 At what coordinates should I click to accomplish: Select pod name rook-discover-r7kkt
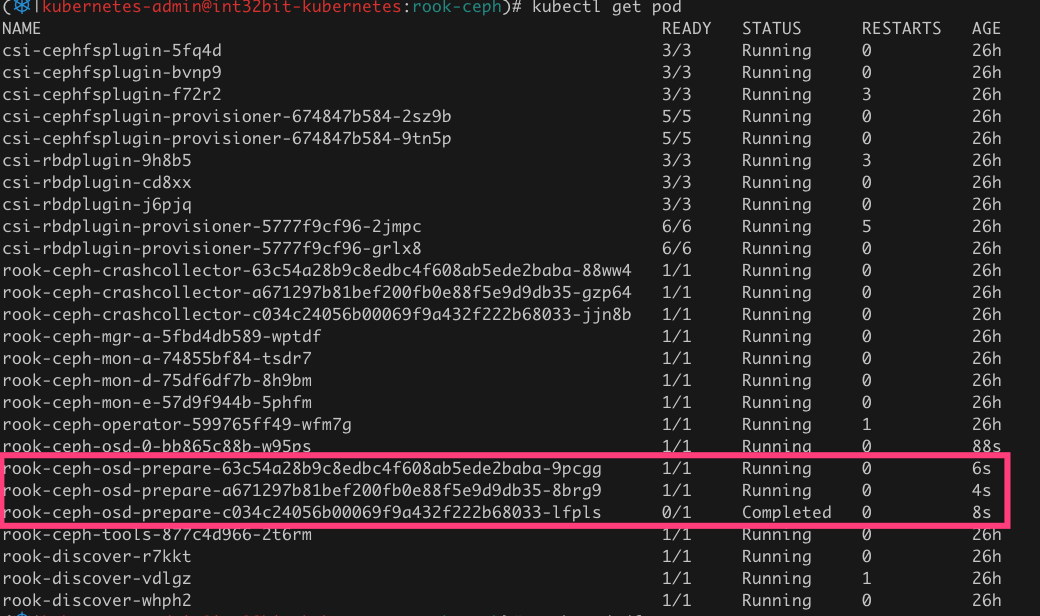tap(97, 556)
